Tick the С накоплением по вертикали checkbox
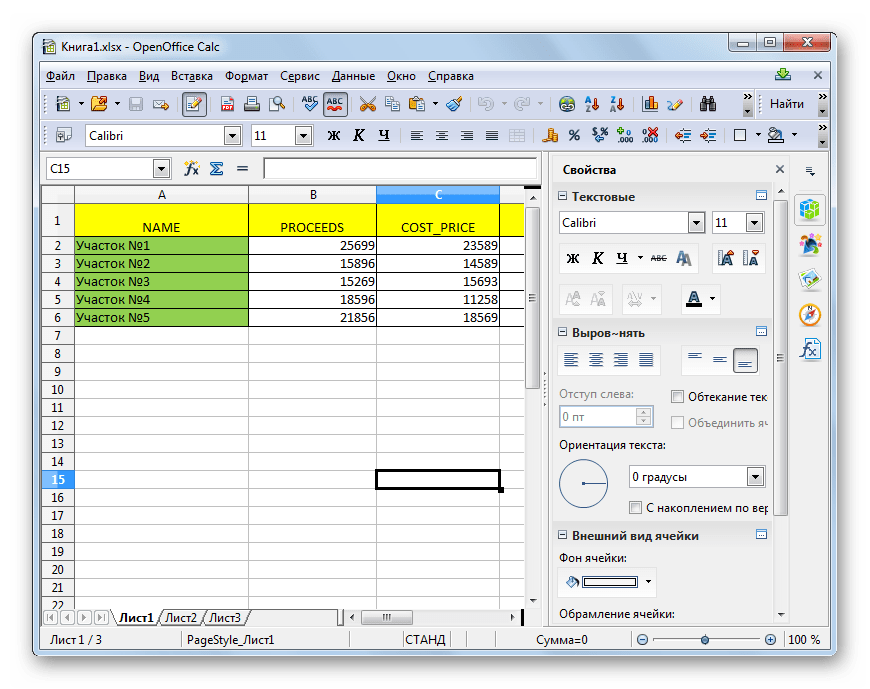The image size is (870, 689). coord(636,508)
